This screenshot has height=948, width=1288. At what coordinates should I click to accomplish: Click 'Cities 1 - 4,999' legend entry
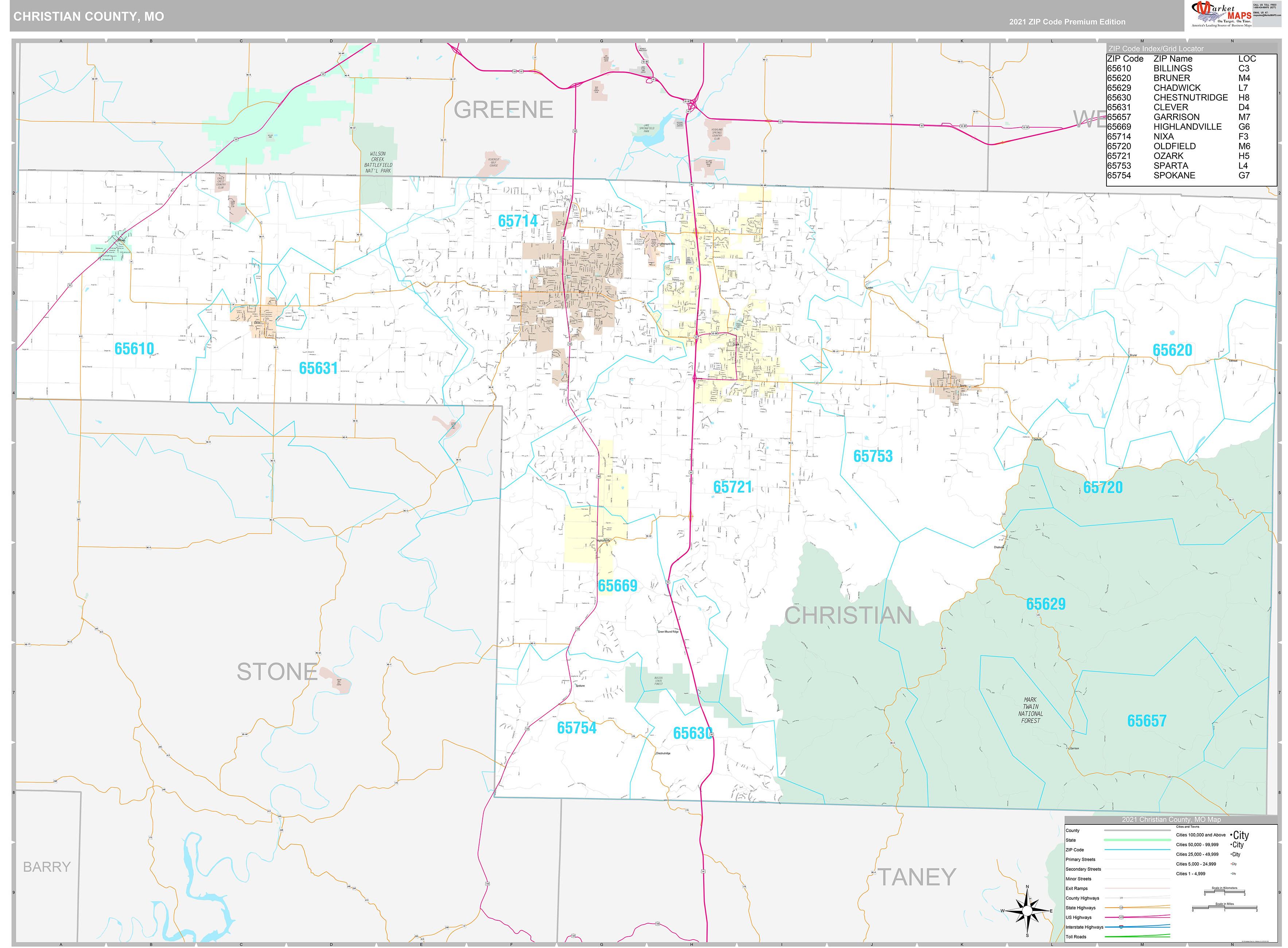[x=1190, y=874]
